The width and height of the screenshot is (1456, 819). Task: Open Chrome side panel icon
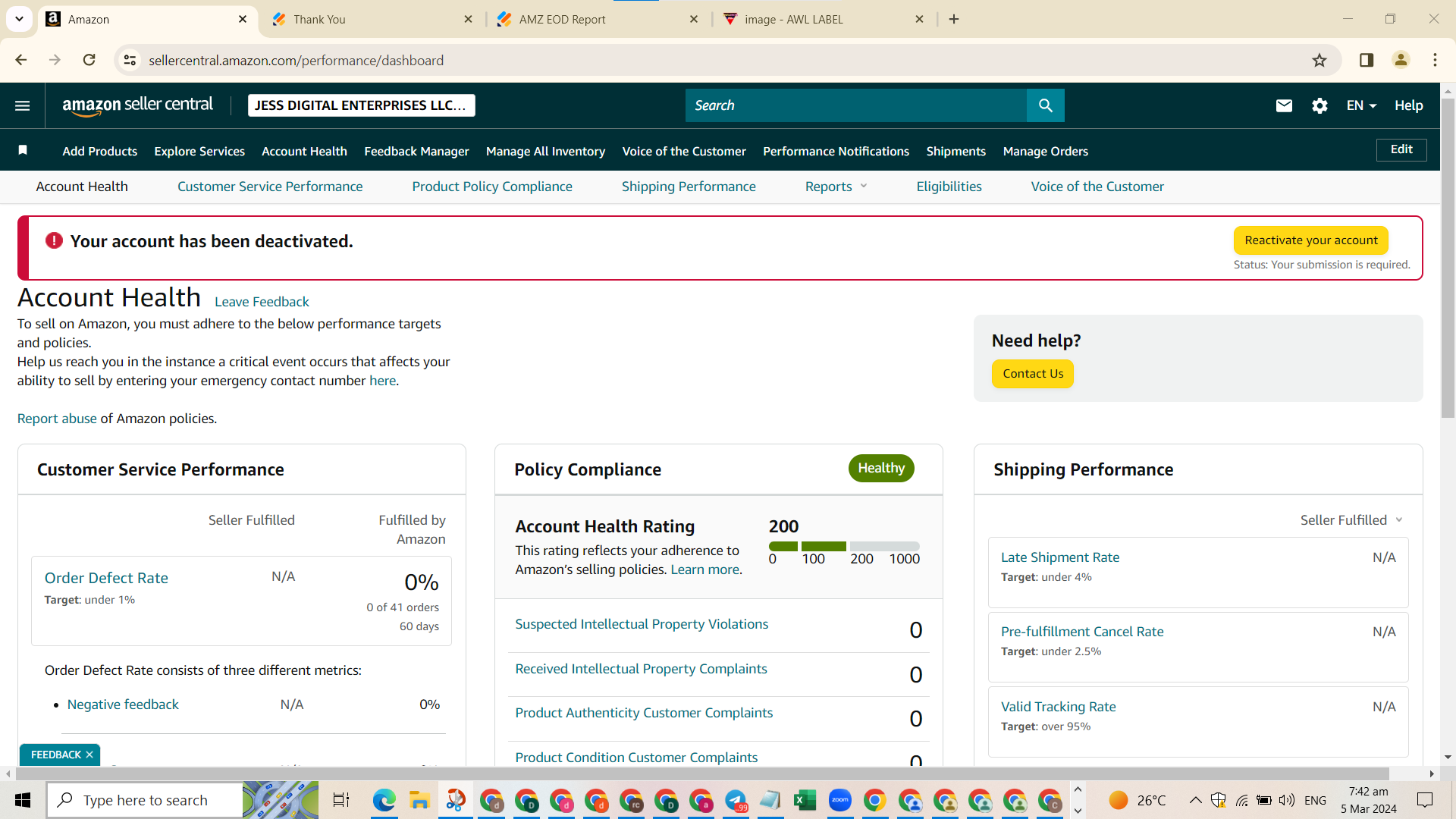tap(1367, 60)
